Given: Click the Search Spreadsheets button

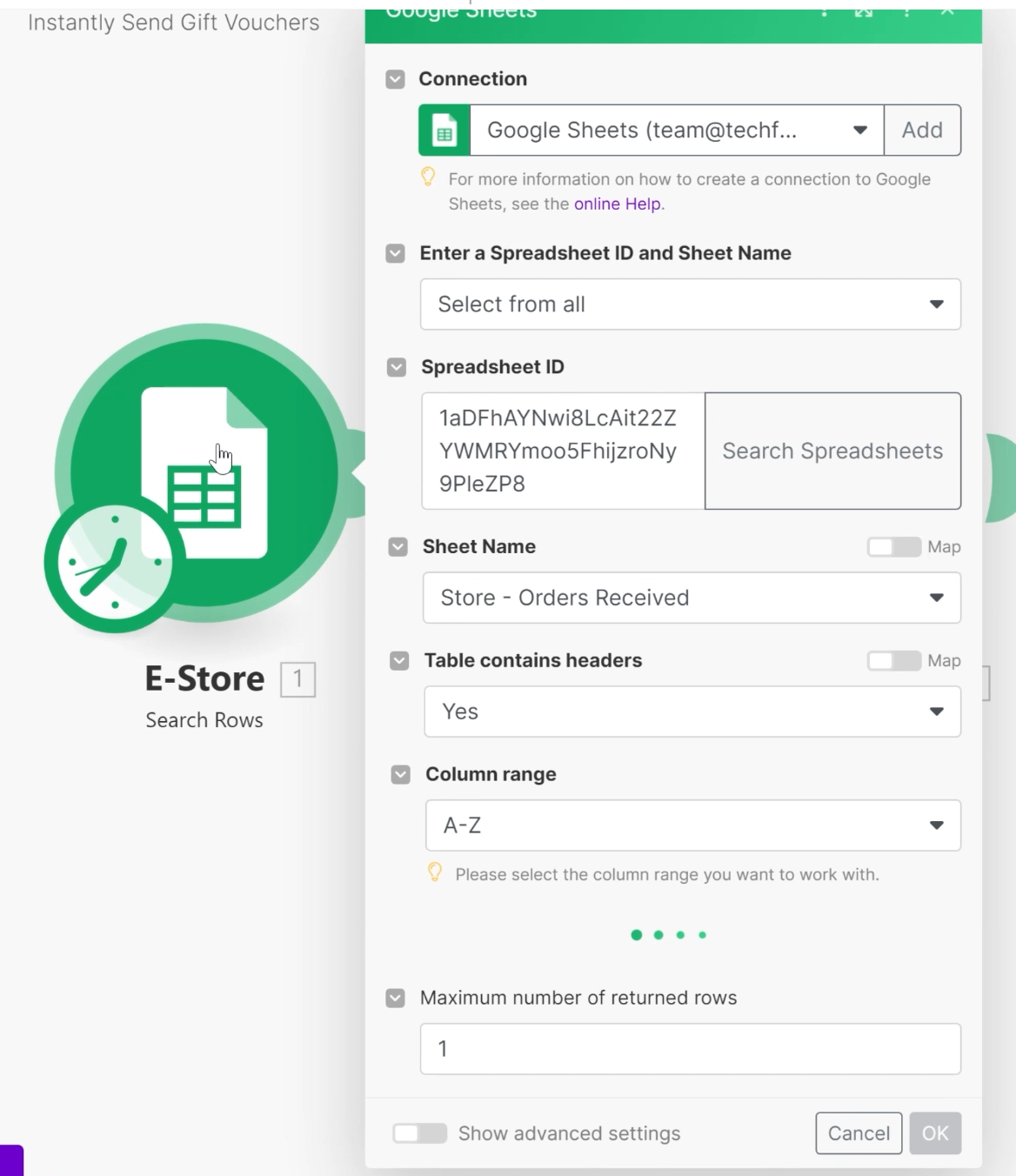Looking at the screenshot, I should click(x=832, y=451).
